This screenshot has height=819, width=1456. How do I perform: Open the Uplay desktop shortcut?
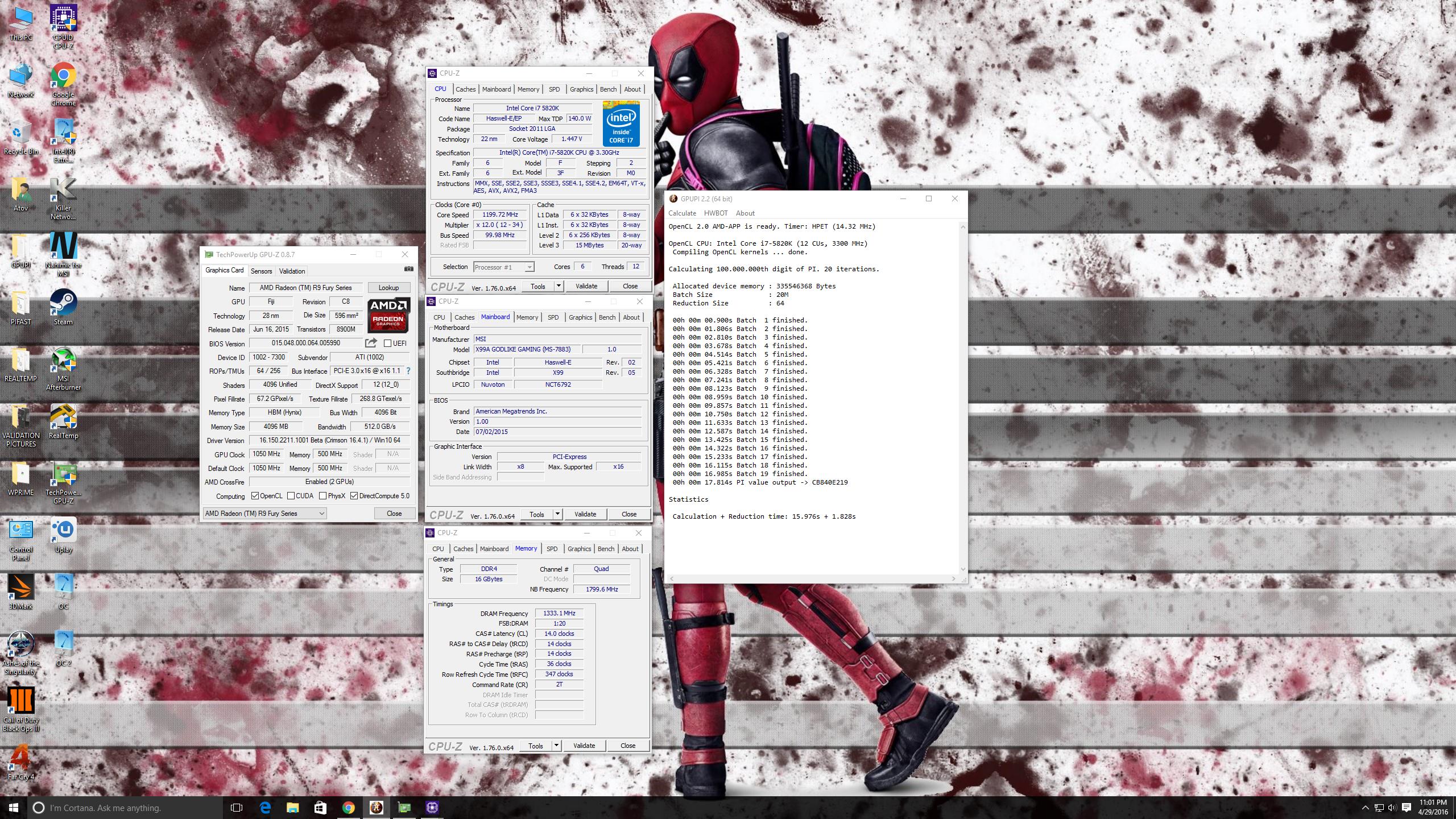pos(63,535)
